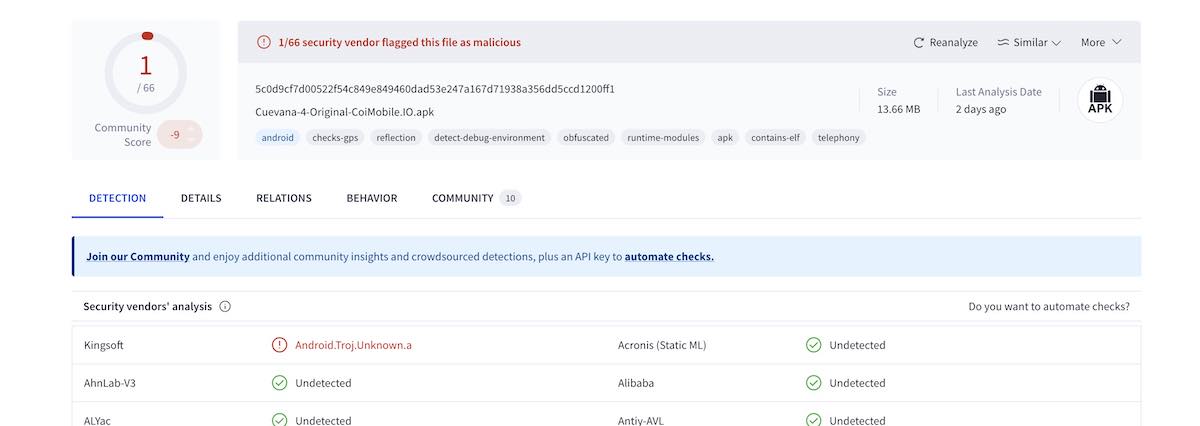
Task: Click the 2 days ago analysis date
Action: 981,109
